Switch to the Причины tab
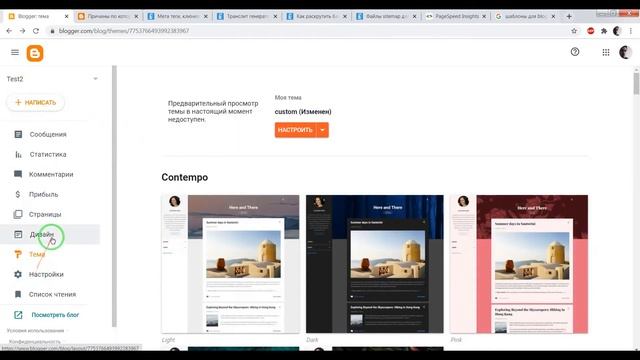The width and height of the screenshot is (640, 360). coord(107,16)
